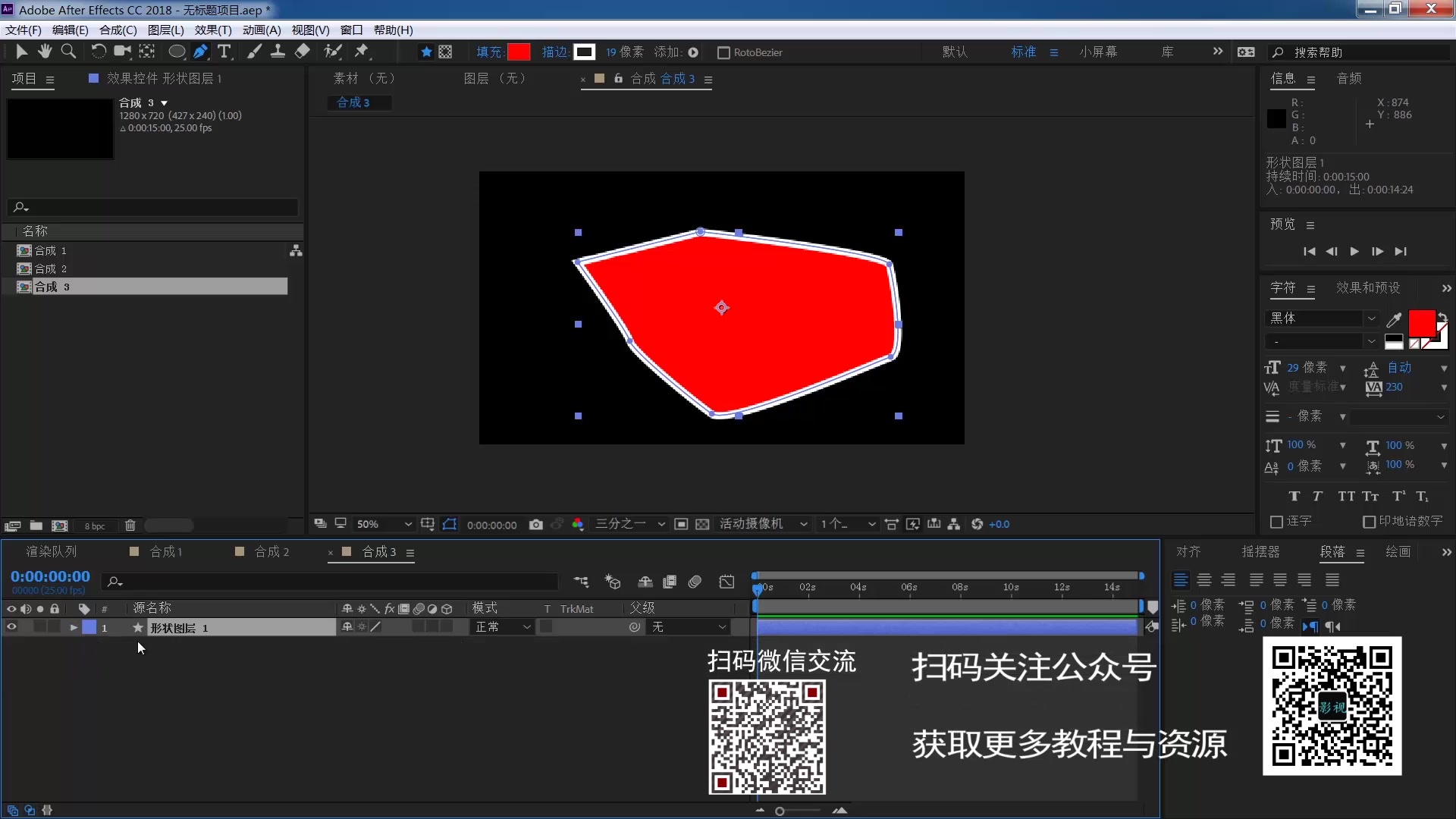This screenshot has width=1456, height=819.
Task: Toggle RotoBezier option in options bar
Action: click(x=723, y=52)
